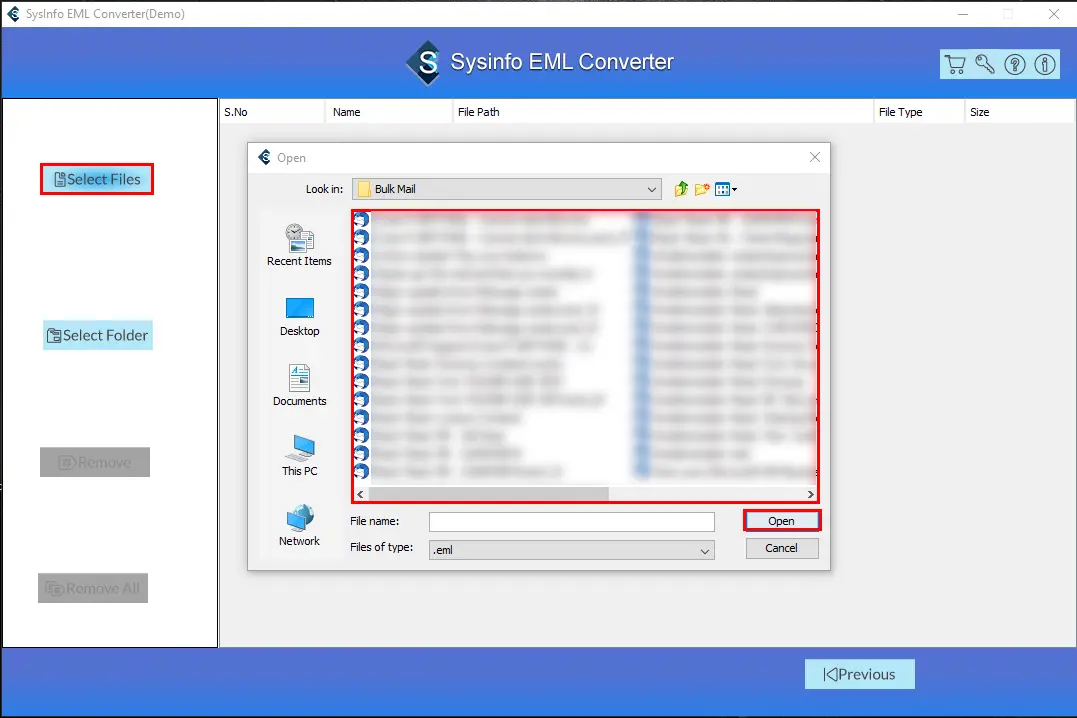This screenshot has height=718, width=1077.
Task: Click the Cancel button in dialog
Action: [782, 548]
